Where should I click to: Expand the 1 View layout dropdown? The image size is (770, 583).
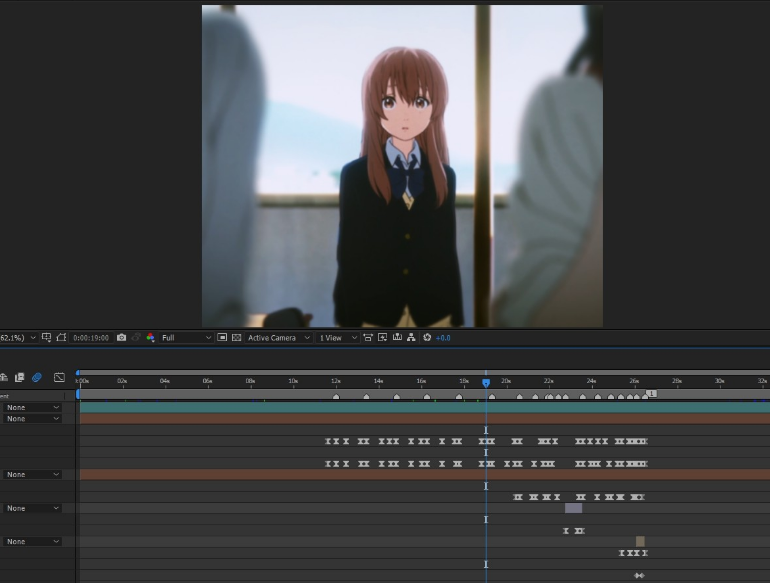click(337, 338)
